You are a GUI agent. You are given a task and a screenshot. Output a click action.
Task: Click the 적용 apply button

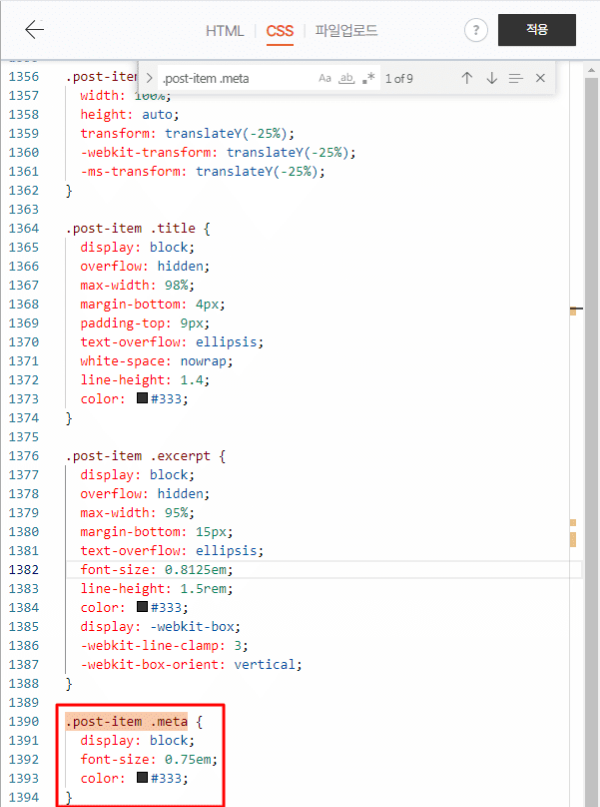click(x=537, y=30)
